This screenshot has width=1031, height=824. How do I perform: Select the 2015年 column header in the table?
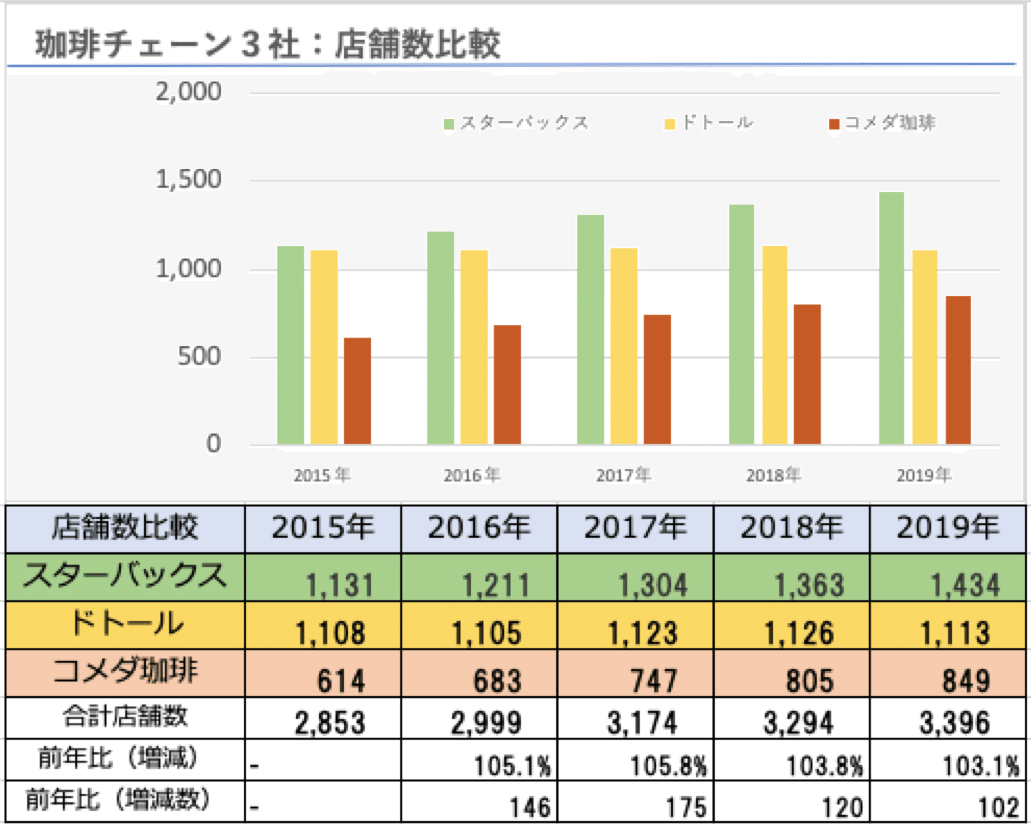coord(322,523)
